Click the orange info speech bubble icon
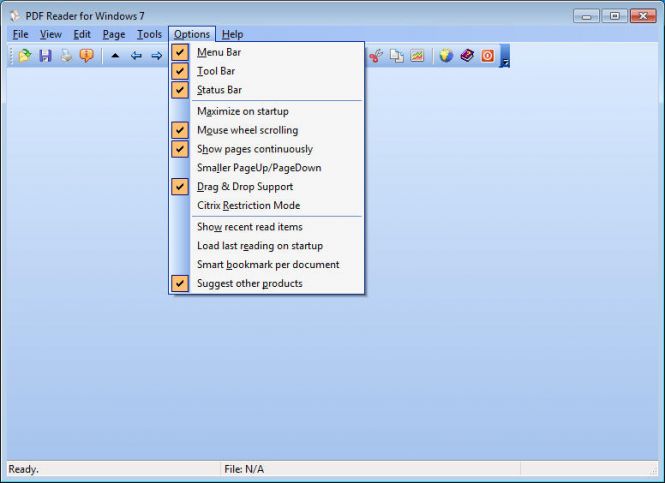The width and height of the screenshot is (665, 483). pos(87,56)
